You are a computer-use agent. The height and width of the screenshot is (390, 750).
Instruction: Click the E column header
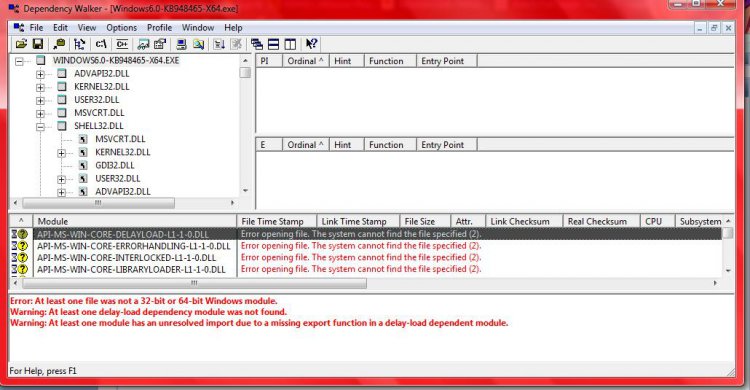pos(269,145)
